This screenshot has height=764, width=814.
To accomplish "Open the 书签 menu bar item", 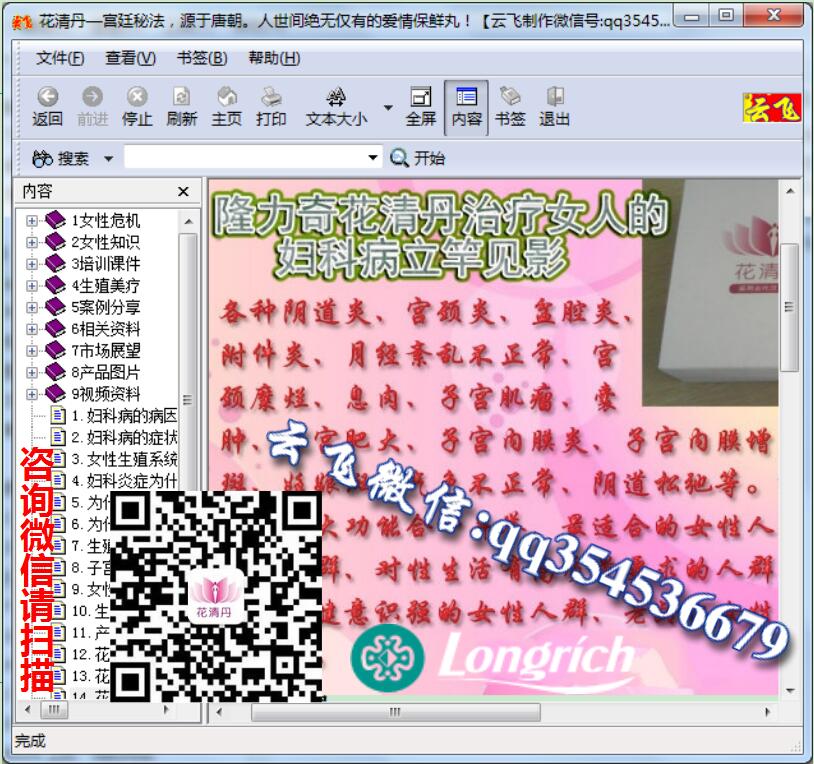I will pos(203,58).
